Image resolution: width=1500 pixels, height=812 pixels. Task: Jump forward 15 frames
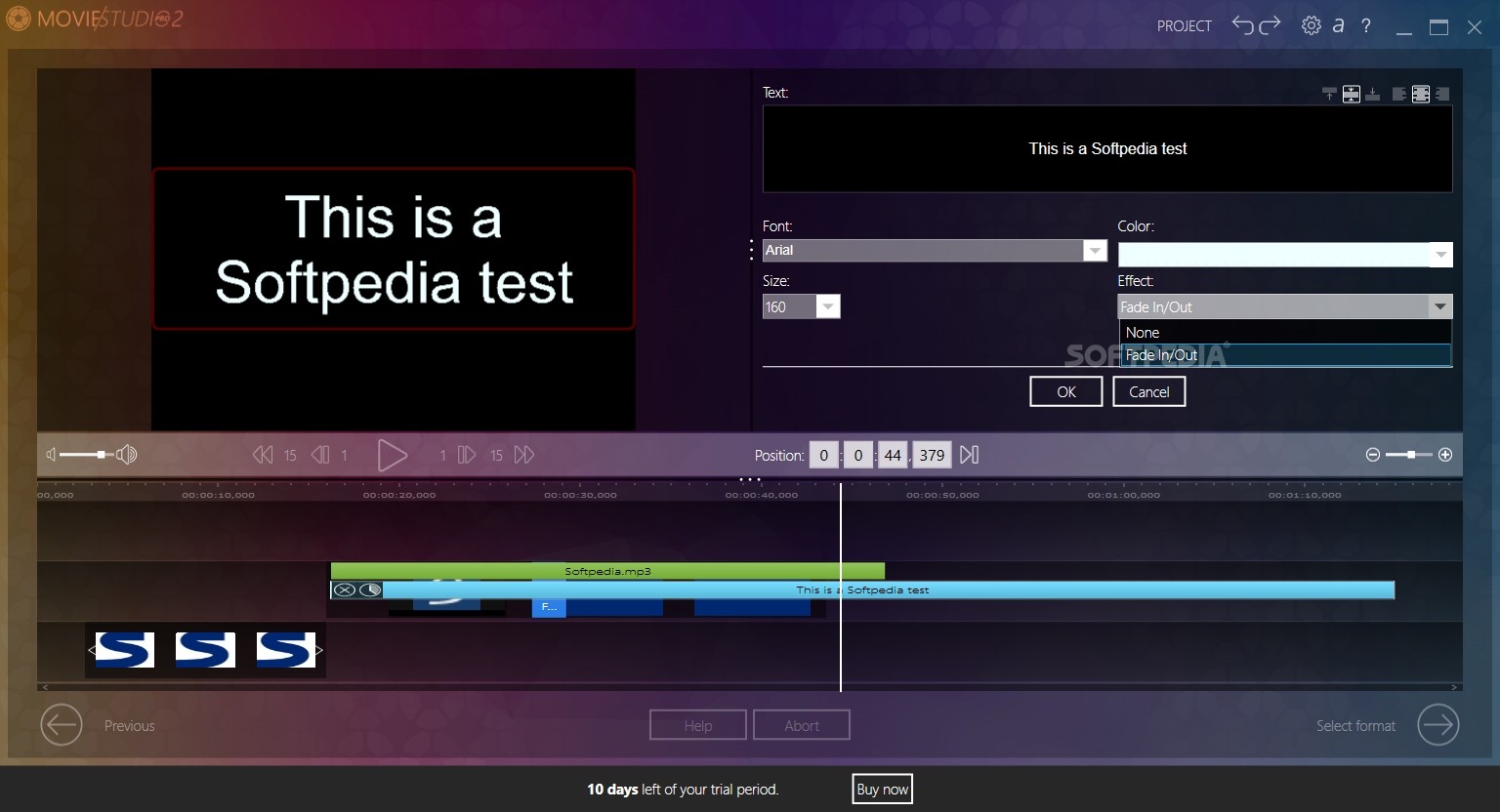(x=524, y=455)
